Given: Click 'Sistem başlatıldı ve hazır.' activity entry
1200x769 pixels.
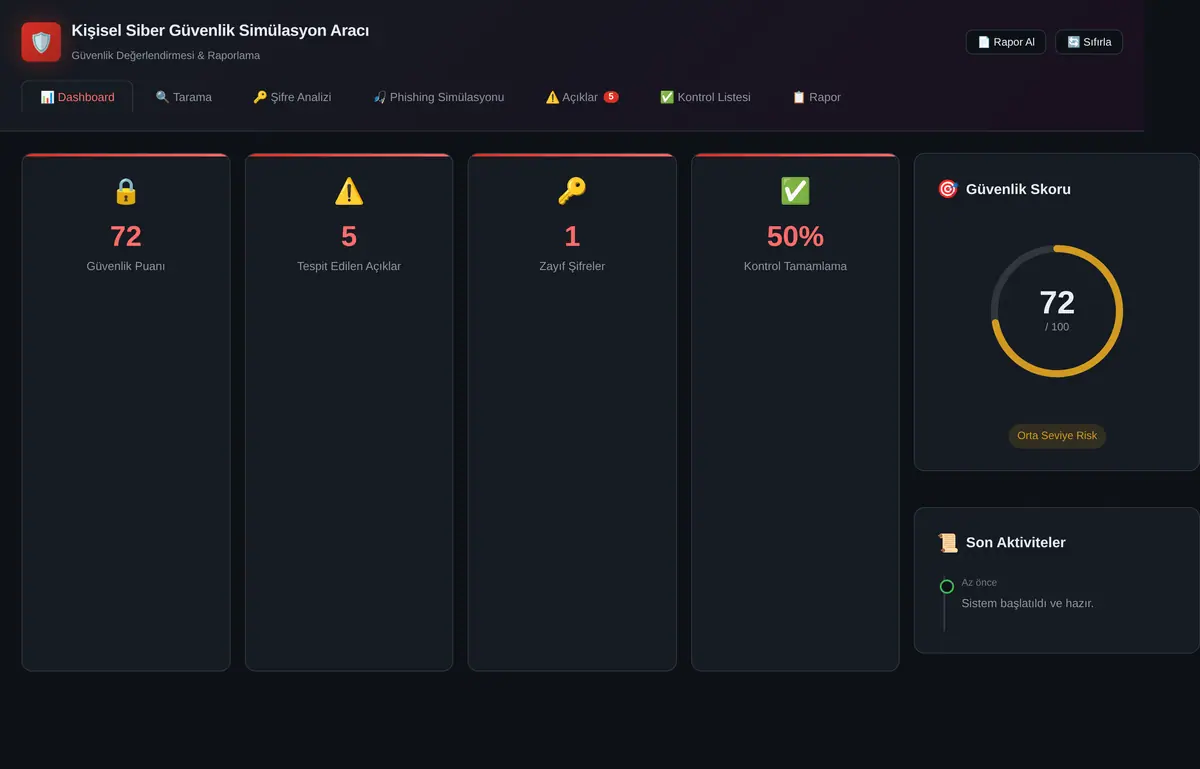Looking at the screenshot, I should coord(1028,603).
